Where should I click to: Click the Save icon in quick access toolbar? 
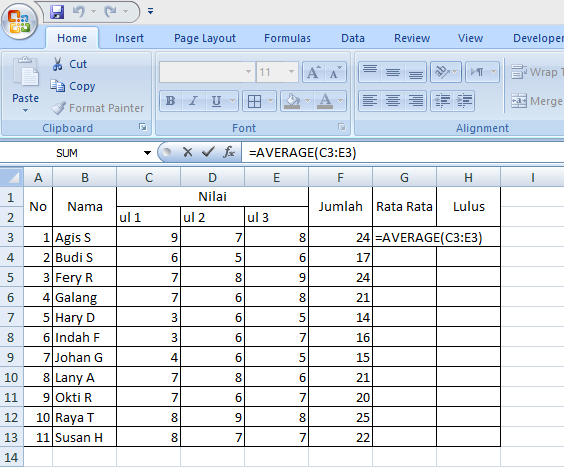[57, 12]
